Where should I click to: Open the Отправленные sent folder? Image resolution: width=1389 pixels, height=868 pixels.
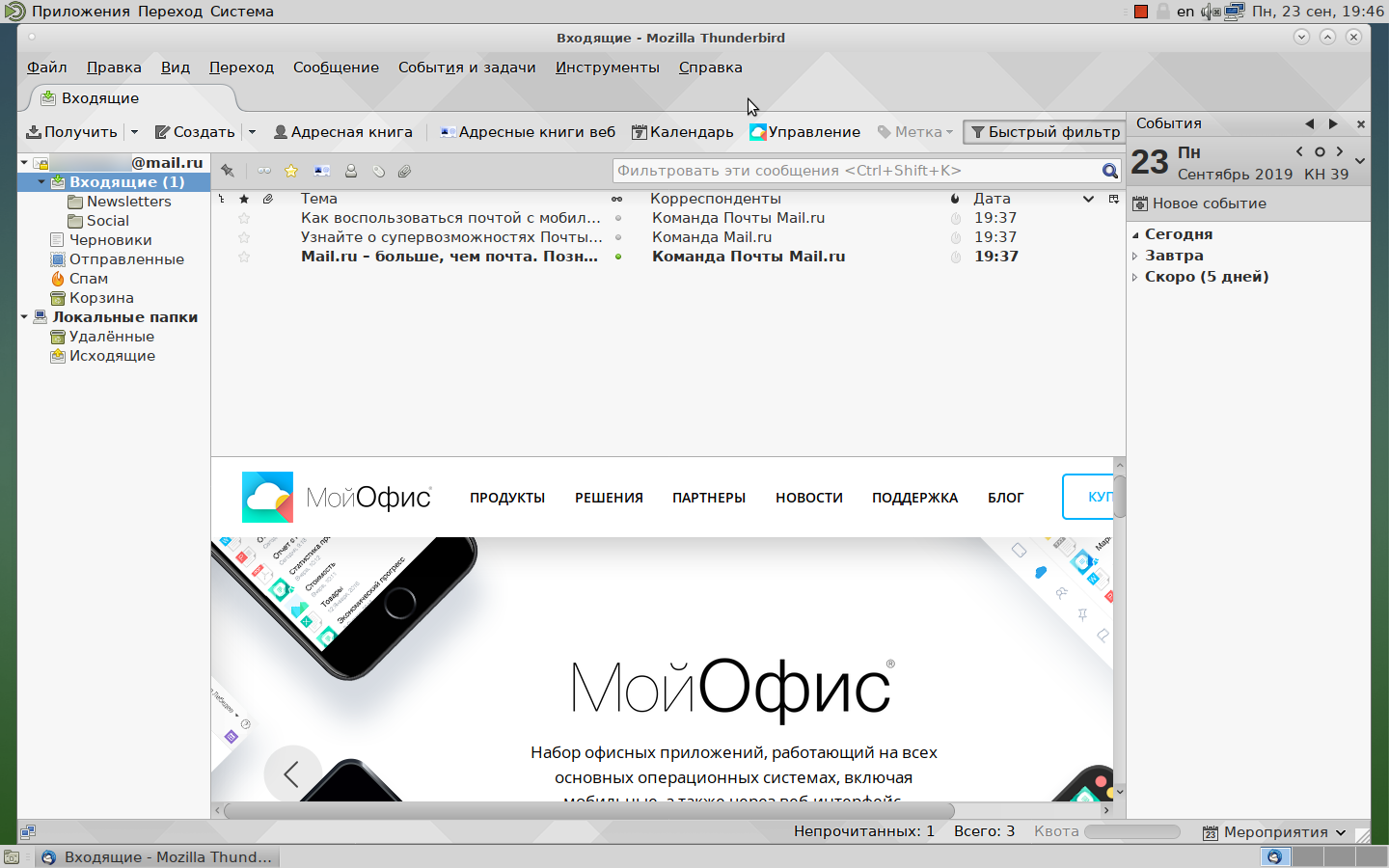pos(126,259)
